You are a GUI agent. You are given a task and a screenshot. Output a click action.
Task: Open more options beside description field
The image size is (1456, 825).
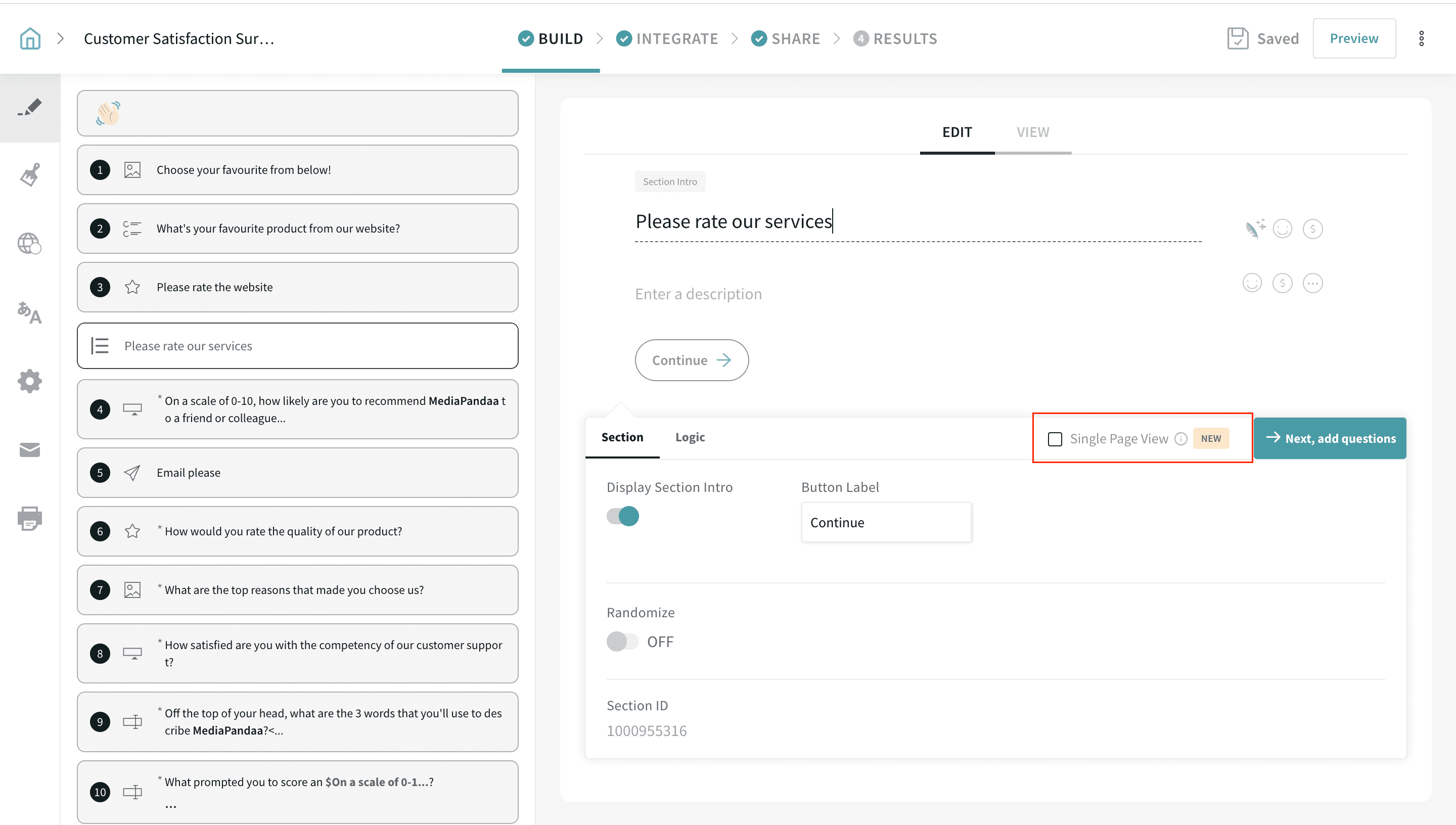point(1312,283)
